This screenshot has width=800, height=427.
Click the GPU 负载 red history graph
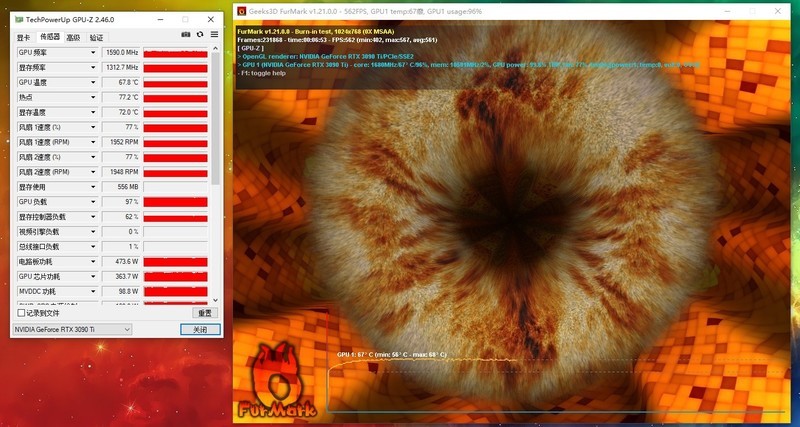[x=176, y=202]
